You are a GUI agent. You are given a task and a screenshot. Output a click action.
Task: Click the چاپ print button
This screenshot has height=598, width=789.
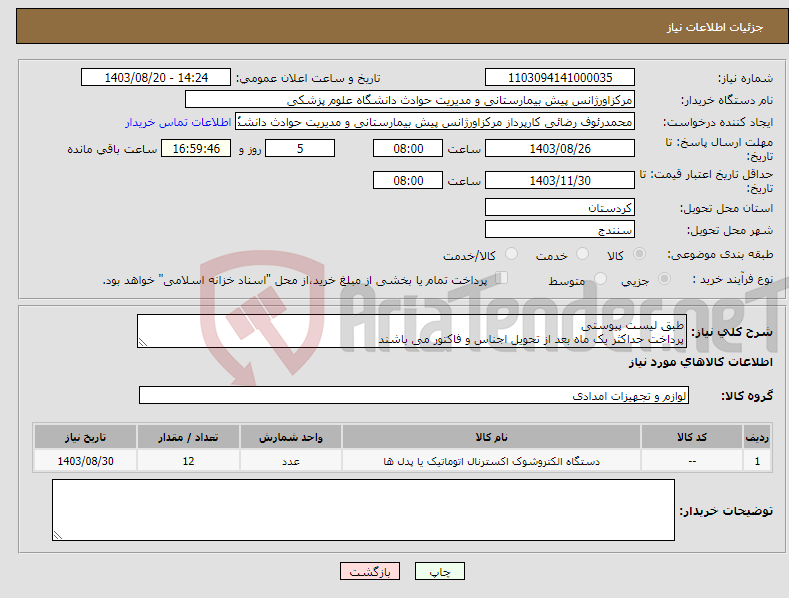point(440,571)
